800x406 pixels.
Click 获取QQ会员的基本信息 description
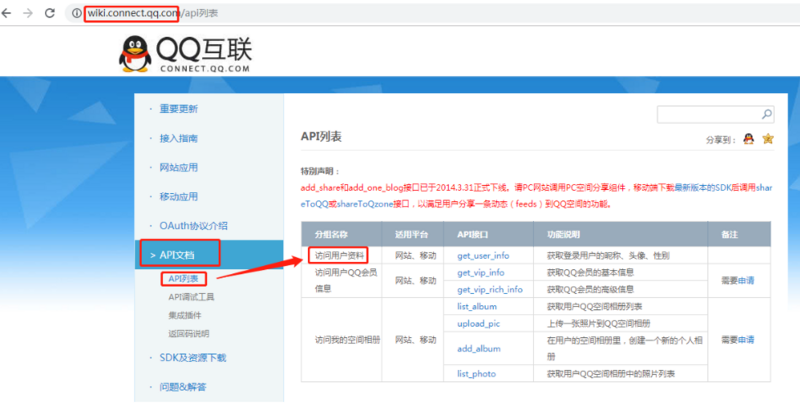pyautogui.click(x=590, y=272)
